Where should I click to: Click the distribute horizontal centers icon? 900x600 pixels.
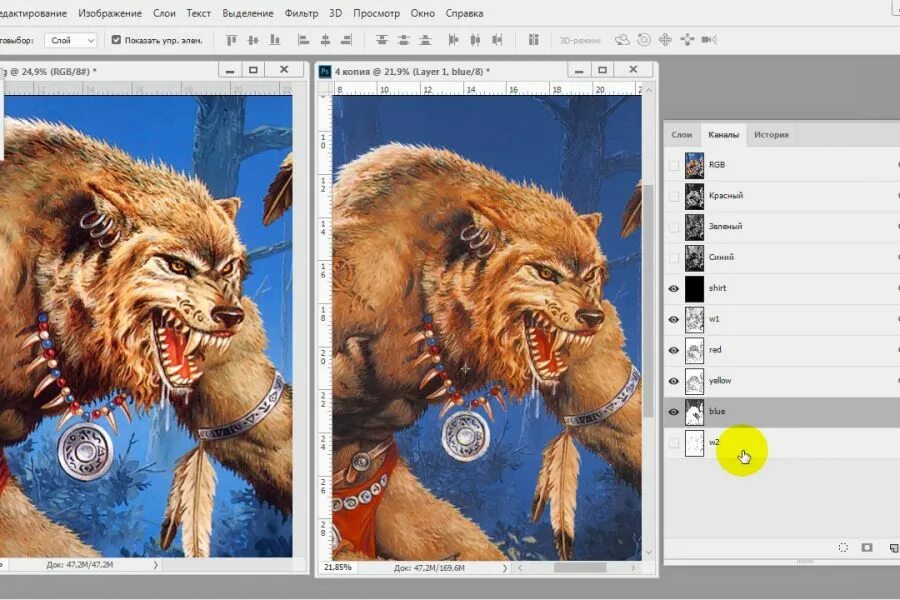coord(475,40)
